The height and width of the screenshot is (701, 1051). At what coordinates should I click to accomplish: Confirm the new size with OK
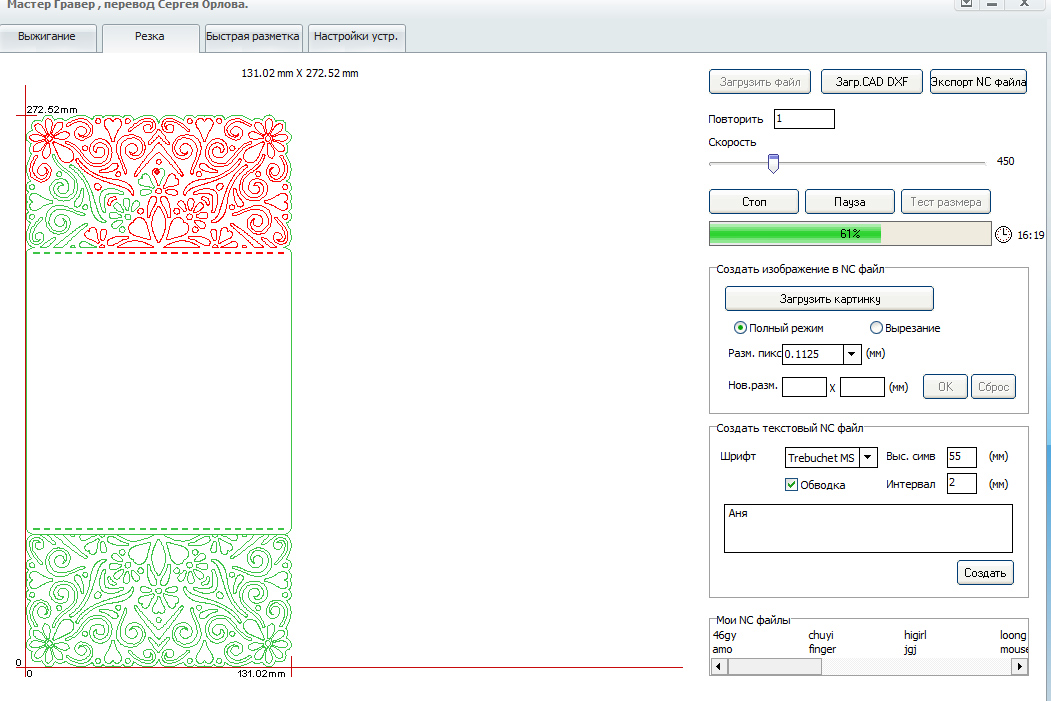[x=945, y=387]
